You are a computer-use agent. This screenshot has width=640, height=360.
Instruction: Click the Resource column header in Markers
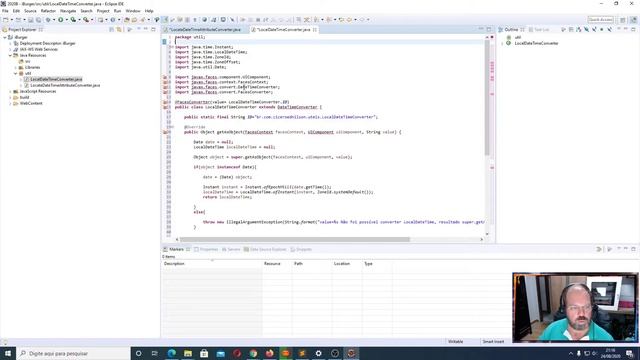click(x=277, y=264)
